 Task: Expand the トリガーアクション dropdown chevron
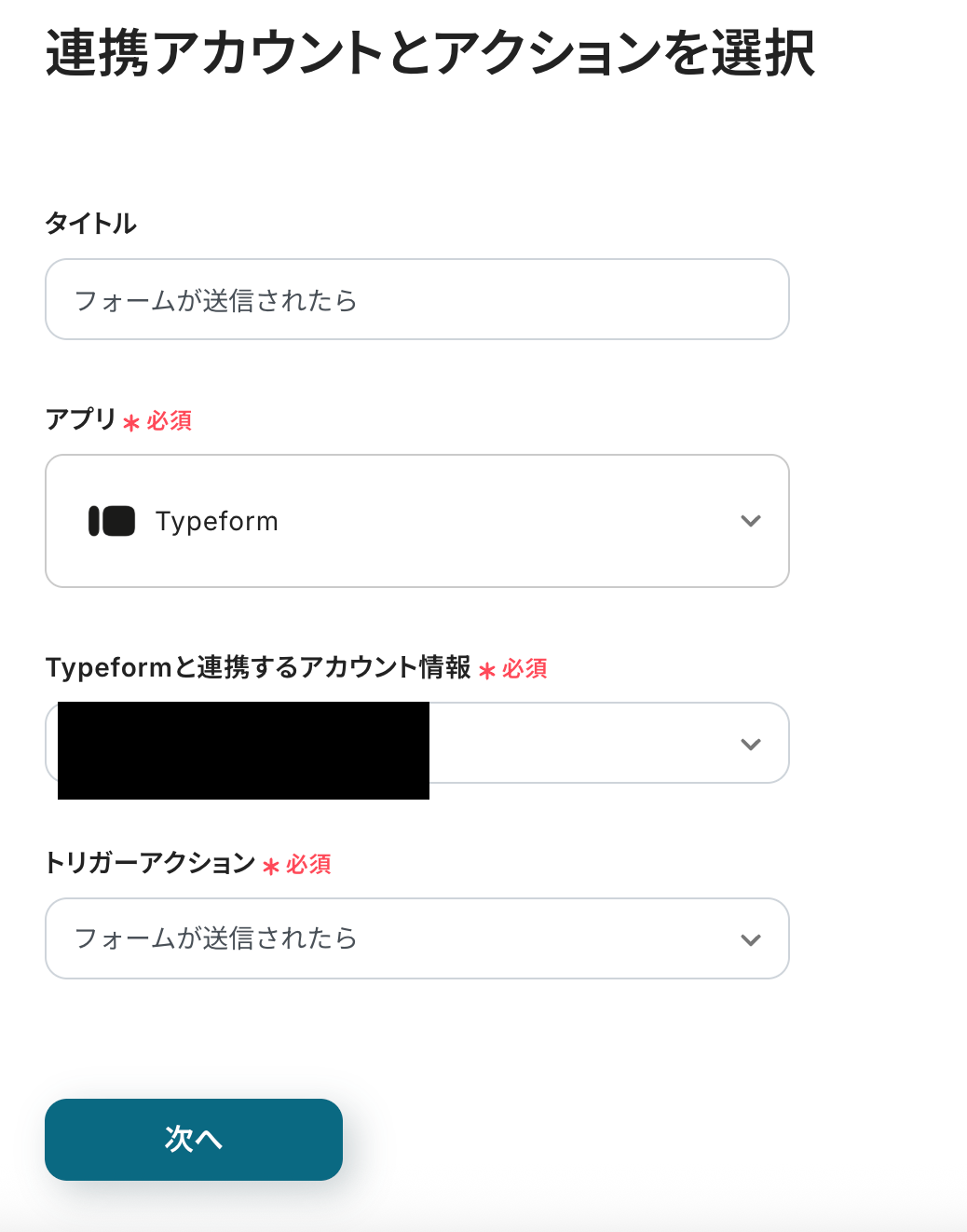750,939
